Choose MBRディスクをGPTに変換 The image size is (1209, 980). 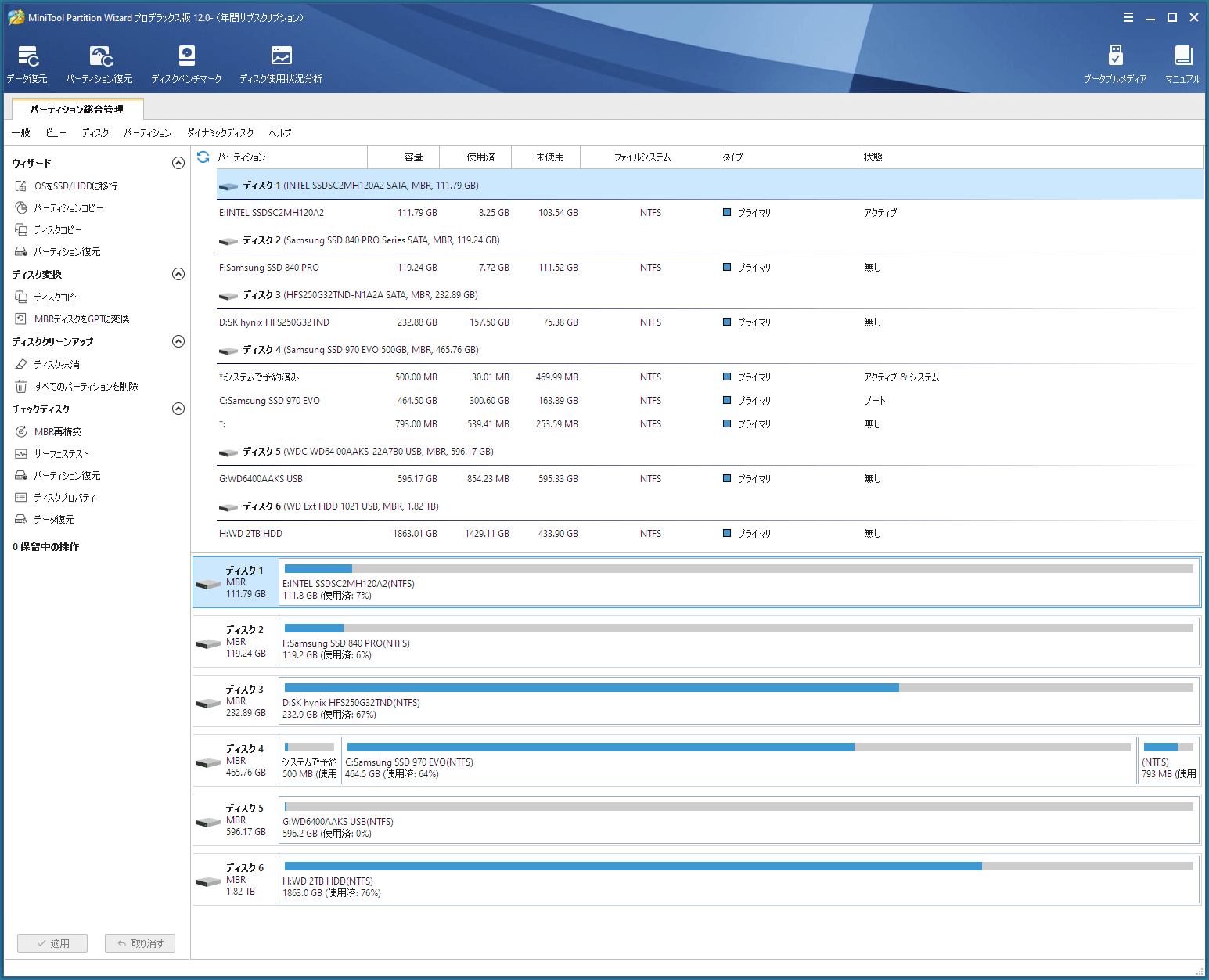click(72, 319)
